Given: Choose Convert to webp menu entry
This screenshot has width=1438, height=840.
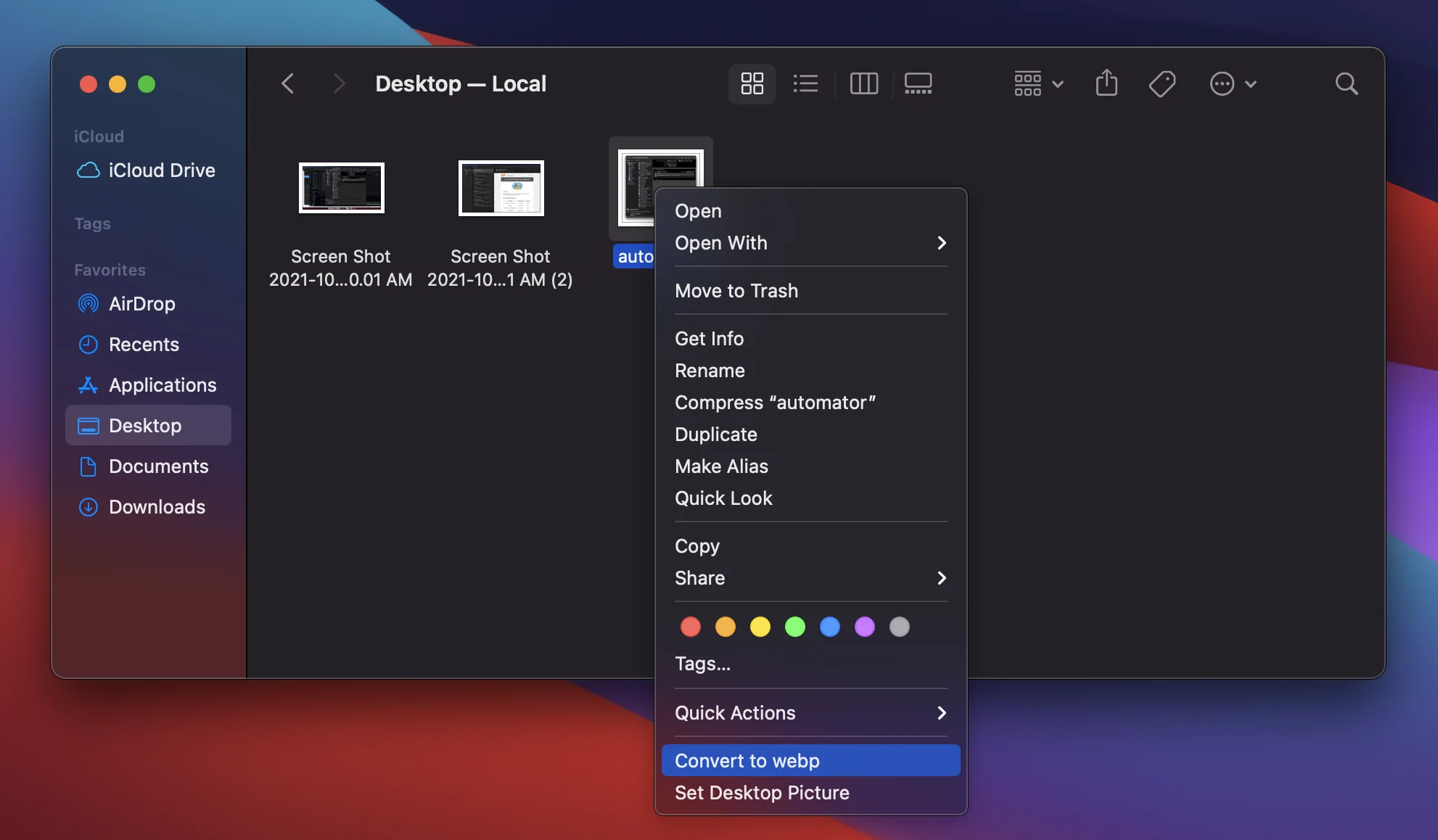Looking at the screenshot, I should pos(810,761).
